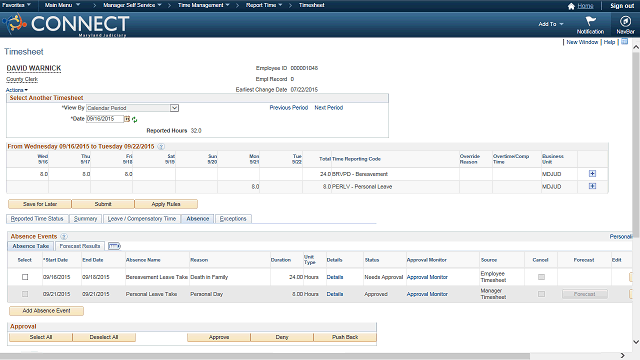
Task: Toggle Cancel checkbox for Bereavement Leave Take
Action: [x=541, y=277]
